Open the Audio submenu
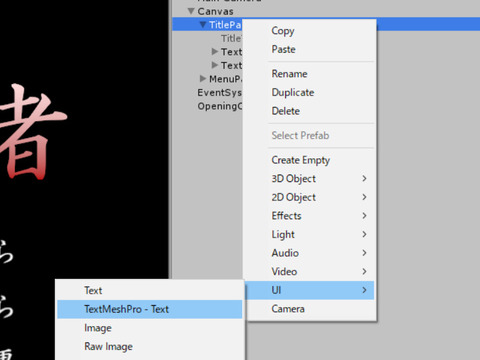This screenshot has width=480, height=360. point(310,253)
